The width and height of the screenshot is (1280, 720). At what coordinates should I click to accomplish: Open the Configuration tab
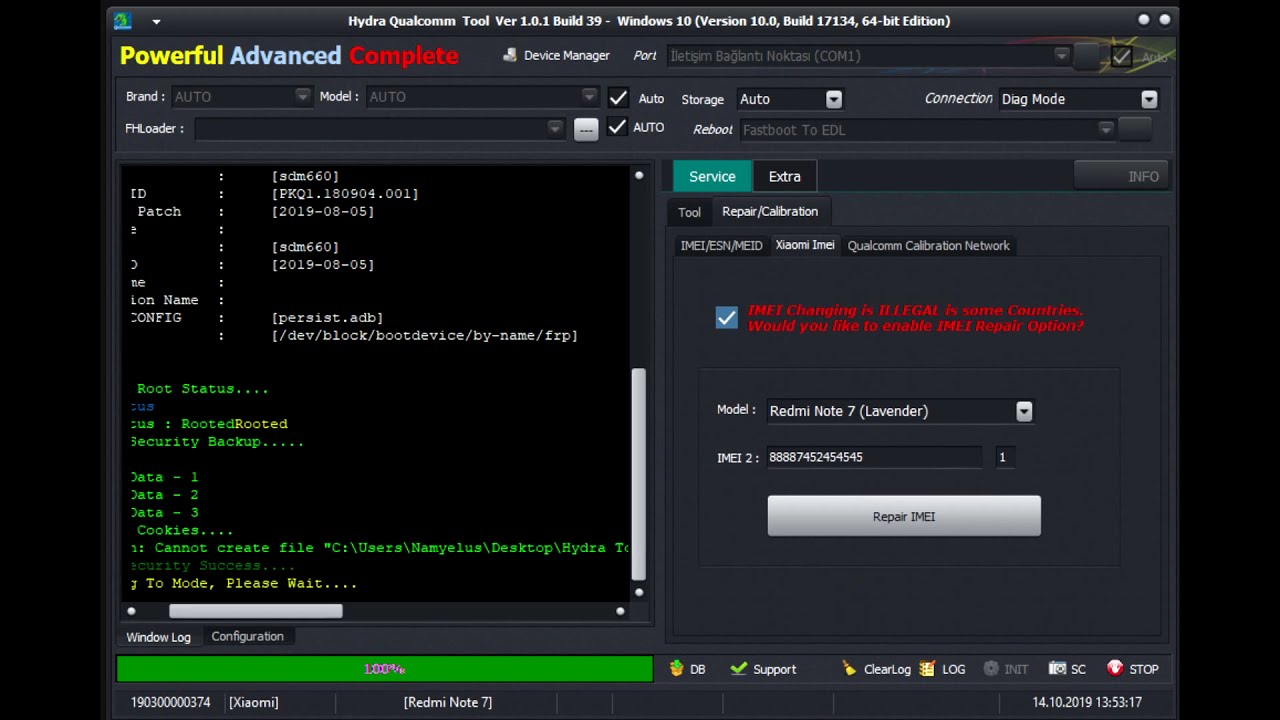click(x=247, y=636)
